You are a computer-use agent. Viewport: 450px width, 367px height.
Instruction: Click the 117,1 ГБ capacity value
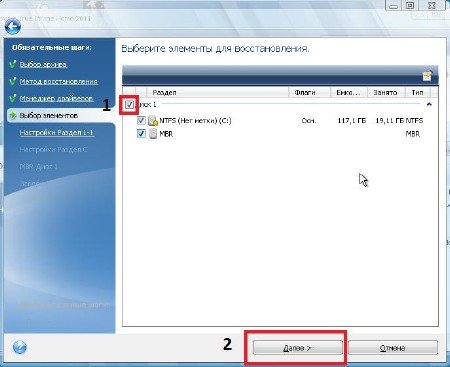[352, 120]
